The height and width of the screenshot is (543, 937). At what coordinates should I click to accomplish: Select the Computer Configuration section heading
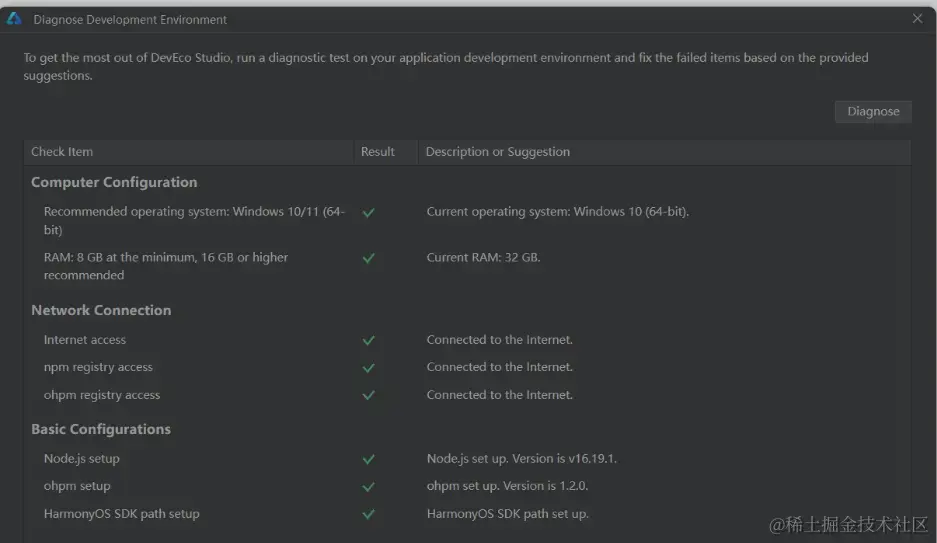click(114, 182)
